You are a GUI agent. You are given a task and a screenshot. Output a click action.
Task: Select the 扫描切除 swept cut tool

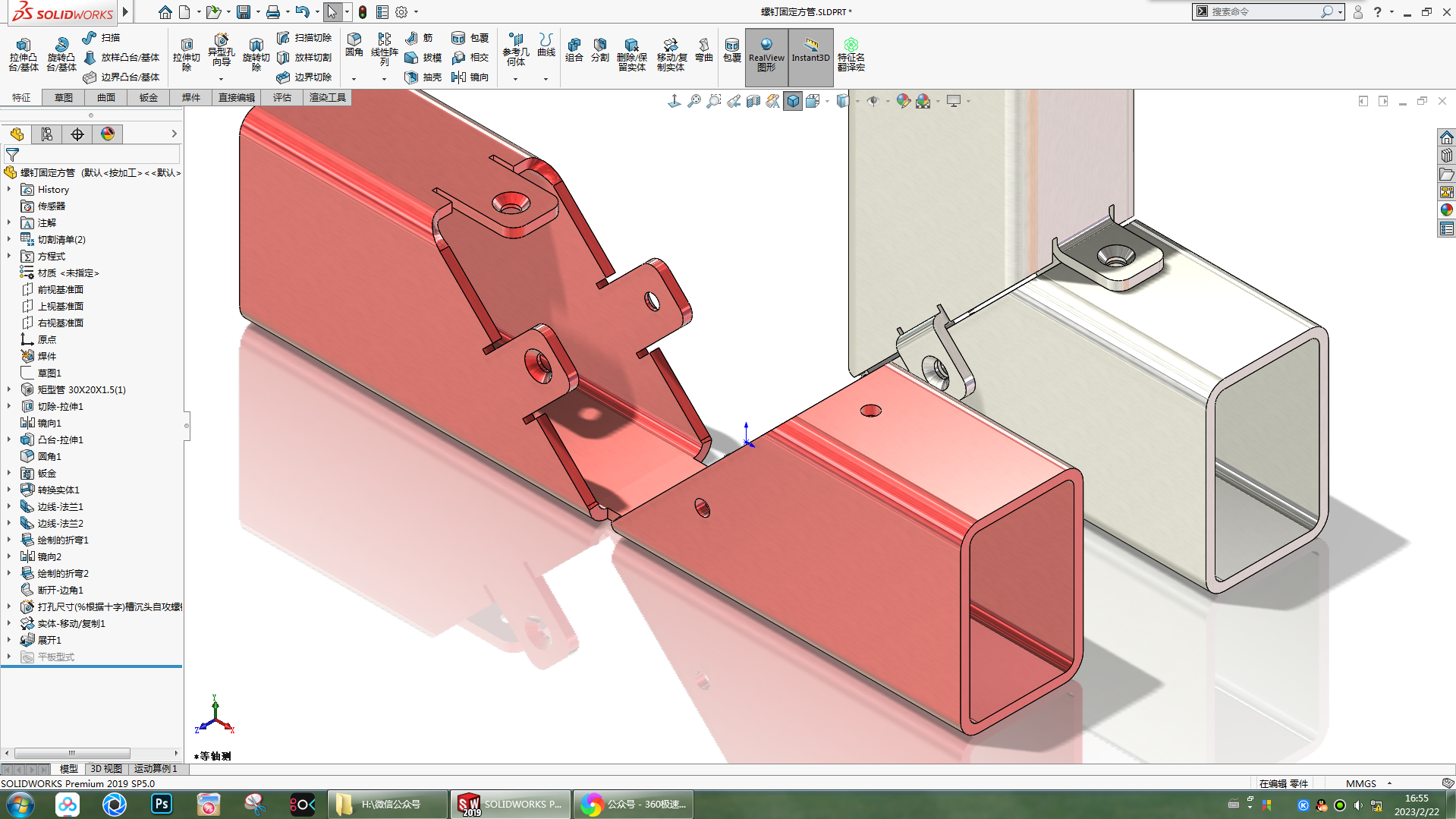pos(303,37)
